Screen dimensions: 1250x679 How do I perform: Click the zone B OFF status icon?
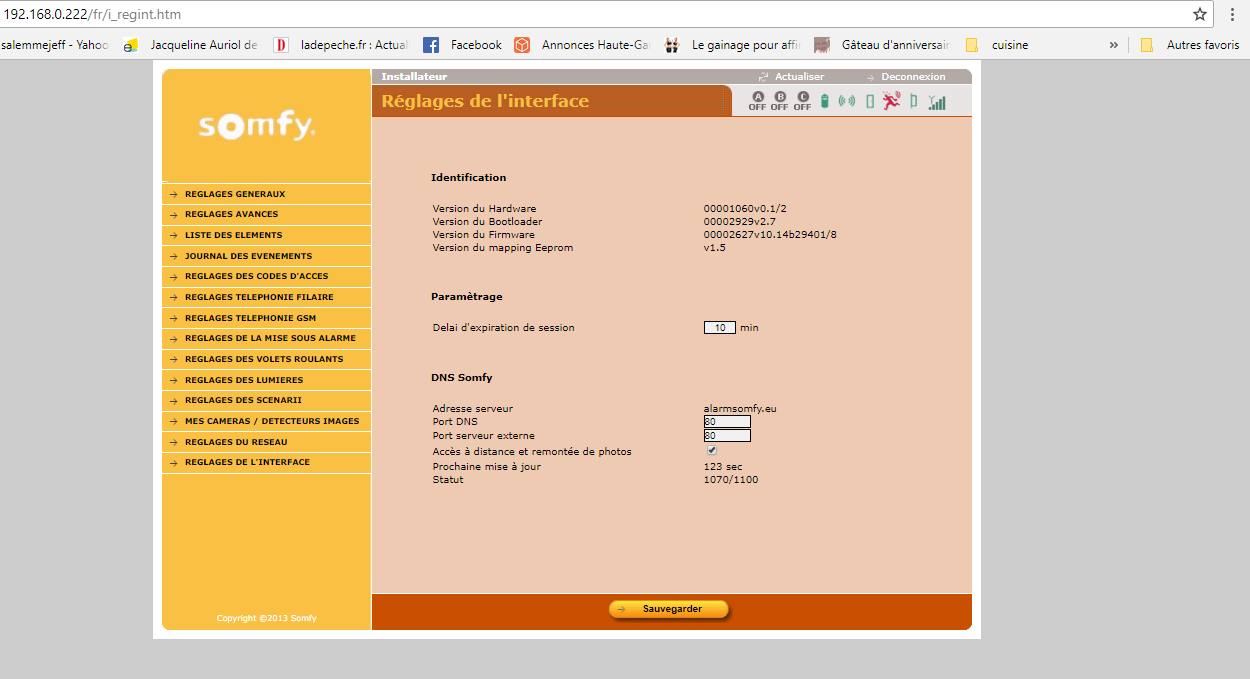tap(780, 101)
